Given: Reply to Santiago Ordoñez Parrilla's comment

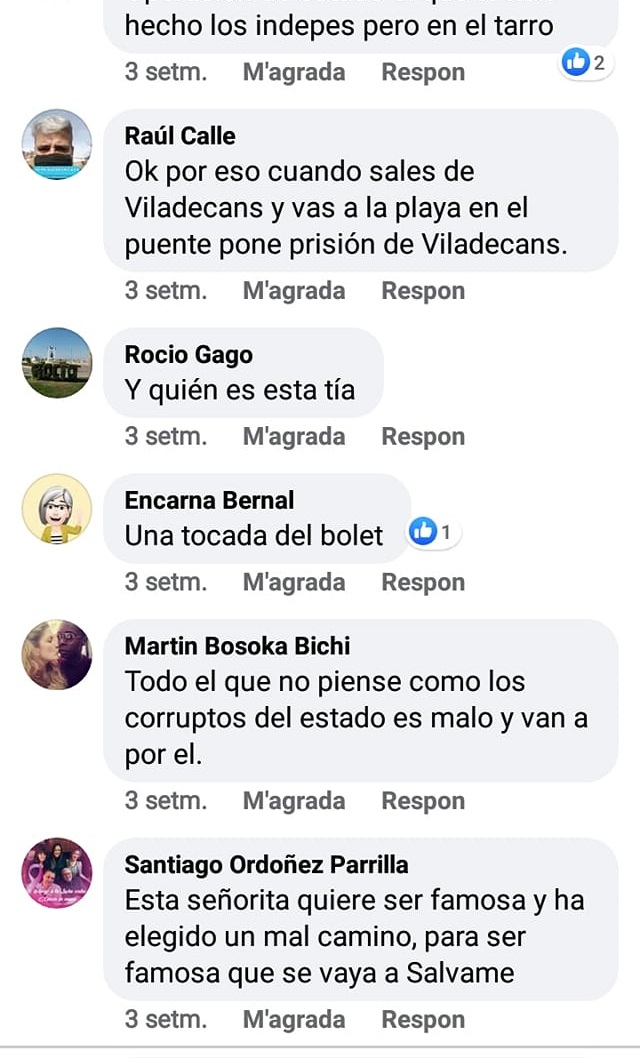Looking at the screenshot, I should click(x=423, y=1020).
